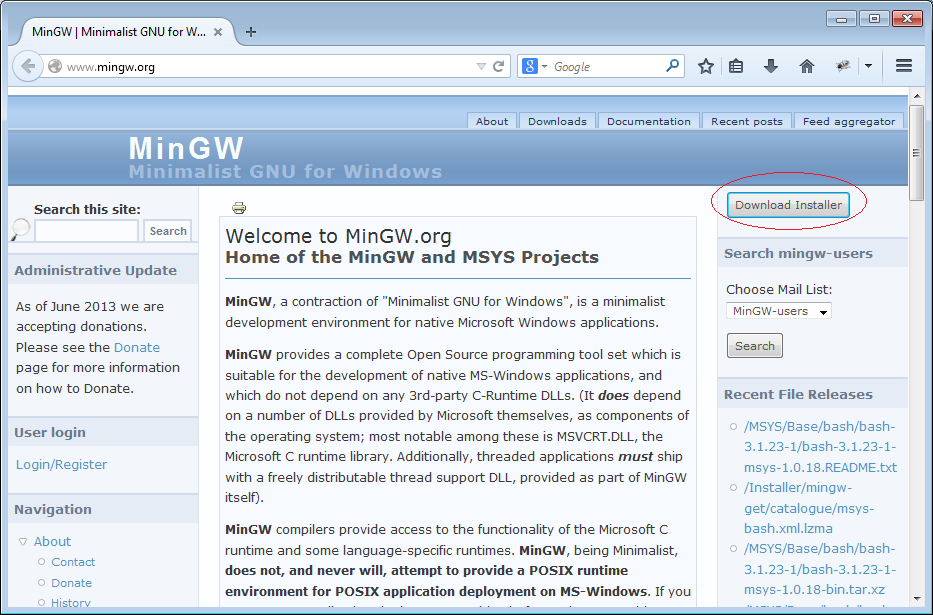Open the dropdown arrow beside the add-on icon
The image size is (933, 615).
tap(869, 66)
